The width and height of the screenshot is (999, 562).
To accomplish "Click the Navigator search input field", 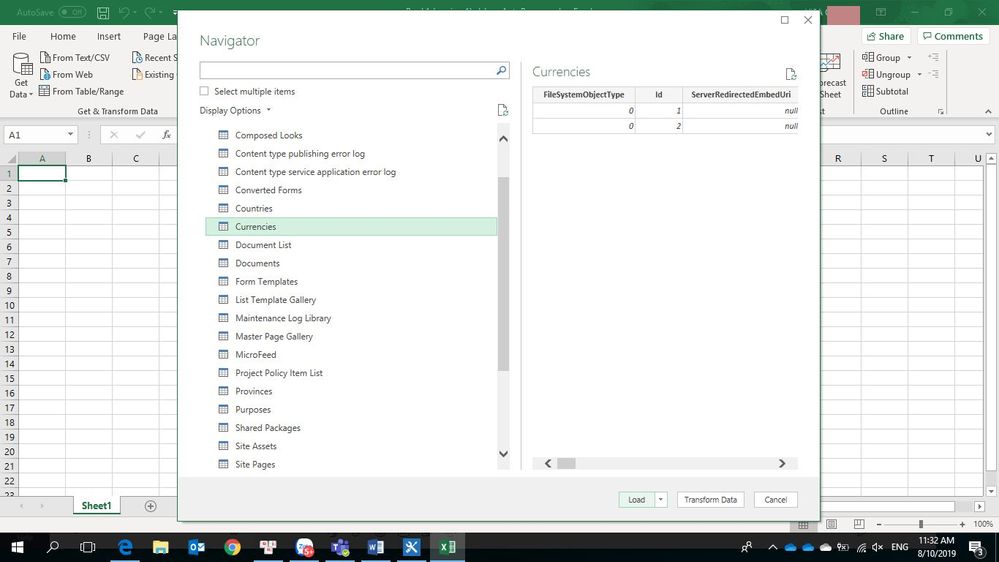I will click(x=347, y=70).
